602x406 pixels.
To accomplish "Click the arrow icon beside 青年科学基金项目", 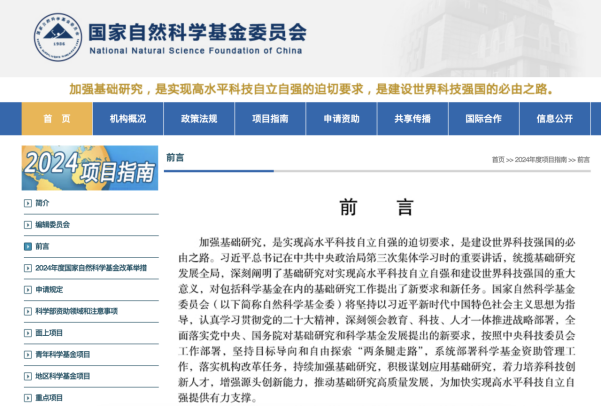I will click(27, 354).
